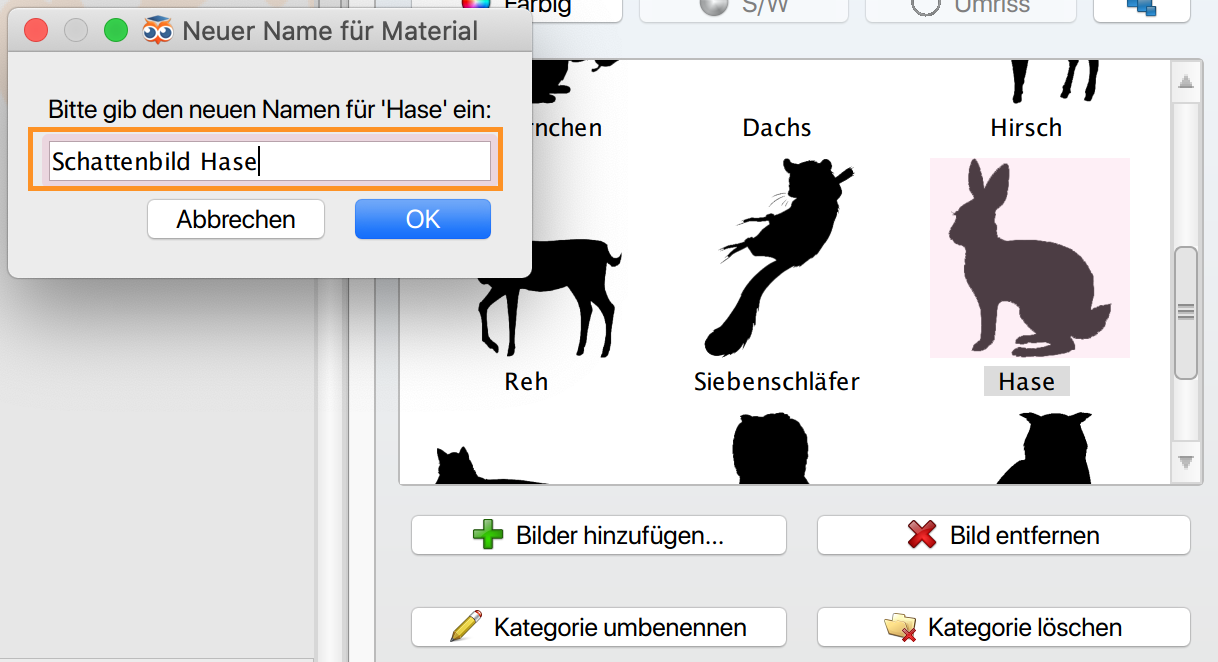
Task: Click the image list scrollbar thumb
Action: [x=1186, y=312]
